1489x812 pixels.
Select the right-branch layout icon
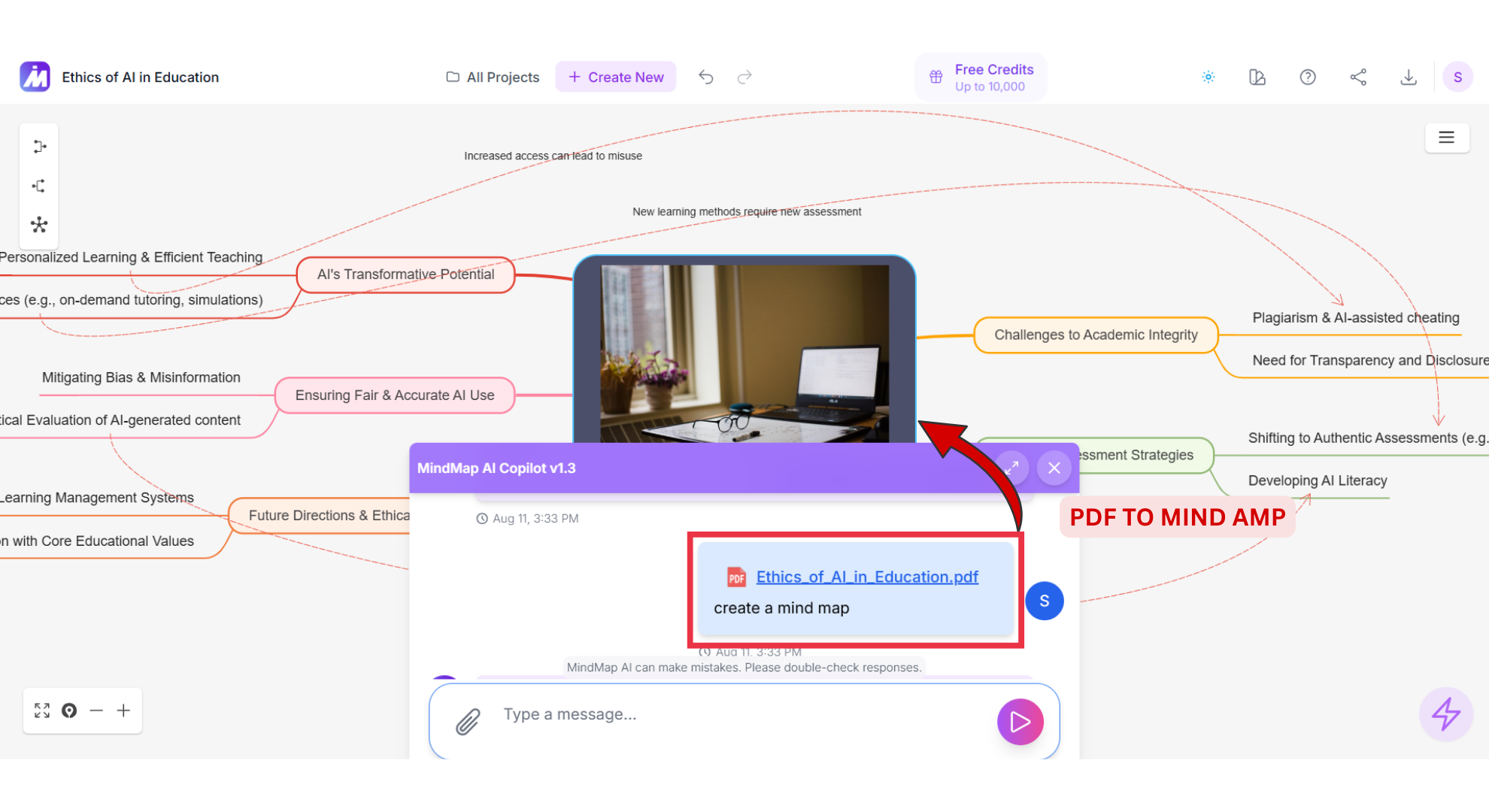pyautogui.click(x=39, y=147)
